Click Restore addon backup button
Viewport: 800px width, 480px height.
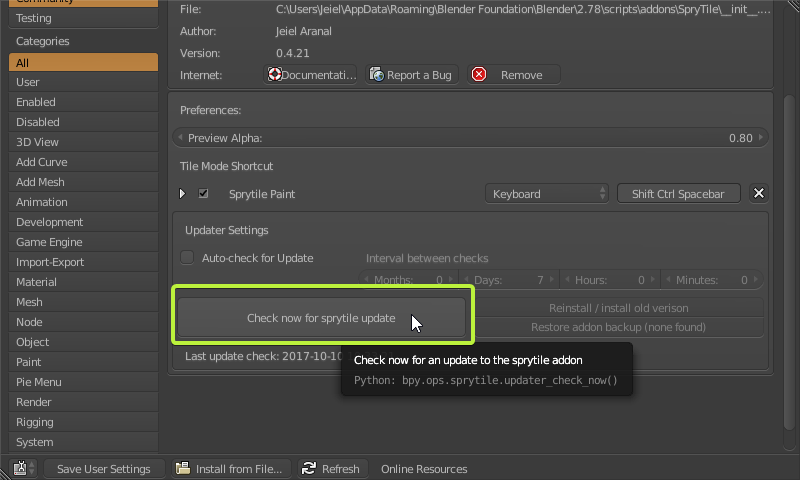(x=618, y=327)
